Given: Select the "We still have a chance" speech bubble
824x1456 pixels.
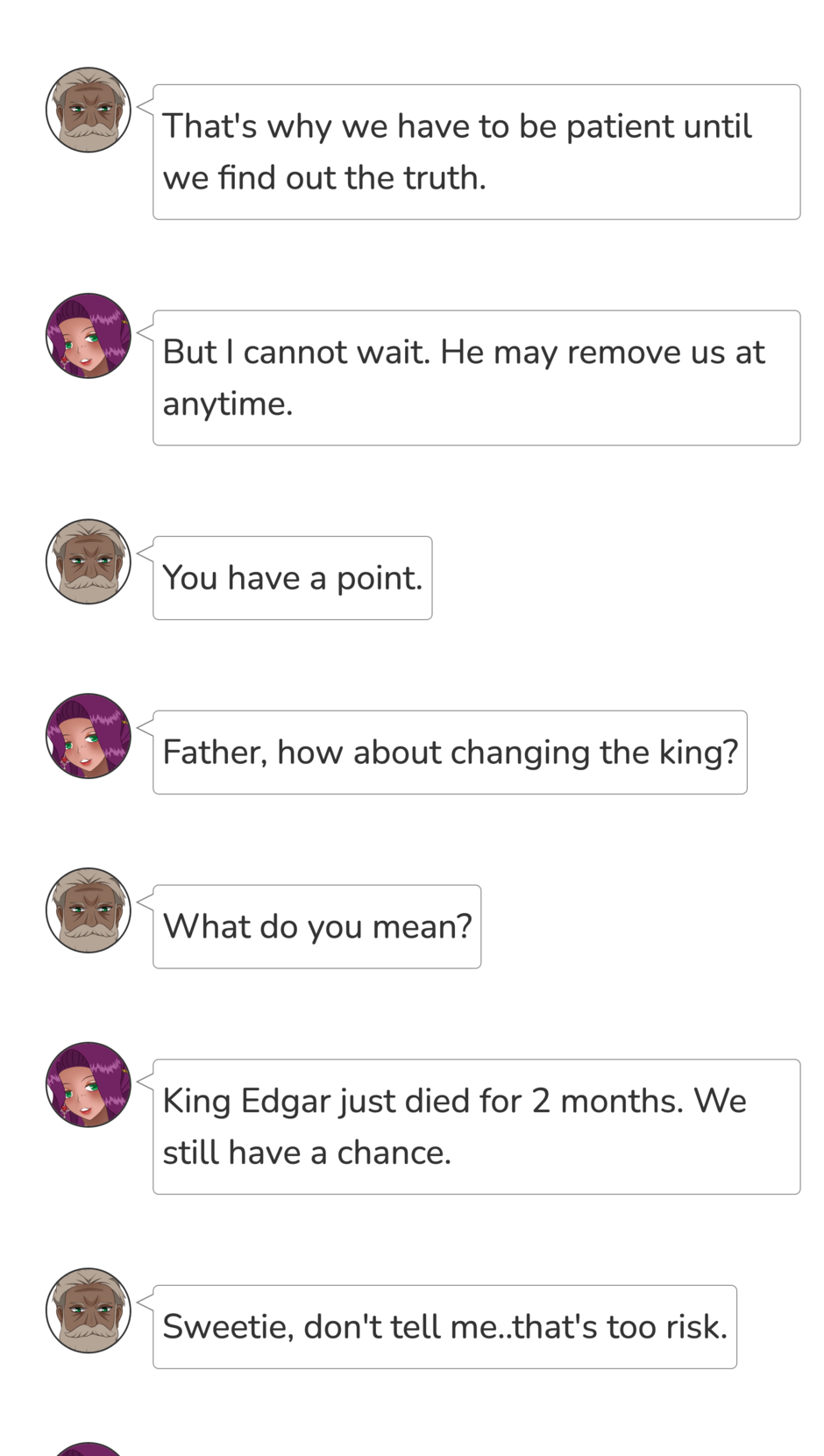Looking at the screenshot, I should [476, 1127].
